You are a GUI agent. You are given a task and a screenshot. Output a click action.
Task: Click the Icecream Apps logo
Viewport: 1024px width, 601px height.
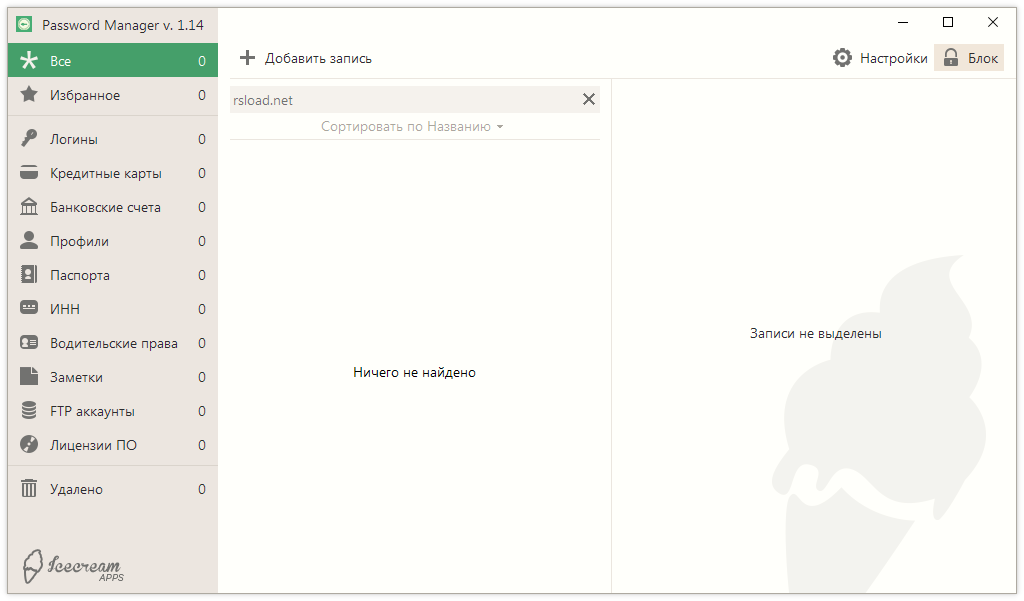click(x=72, y=567)
